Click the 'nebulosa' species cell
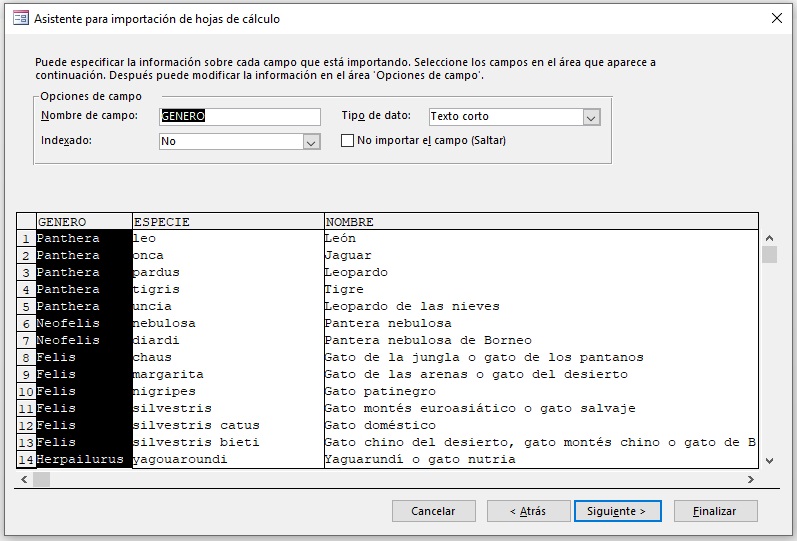 228,323
